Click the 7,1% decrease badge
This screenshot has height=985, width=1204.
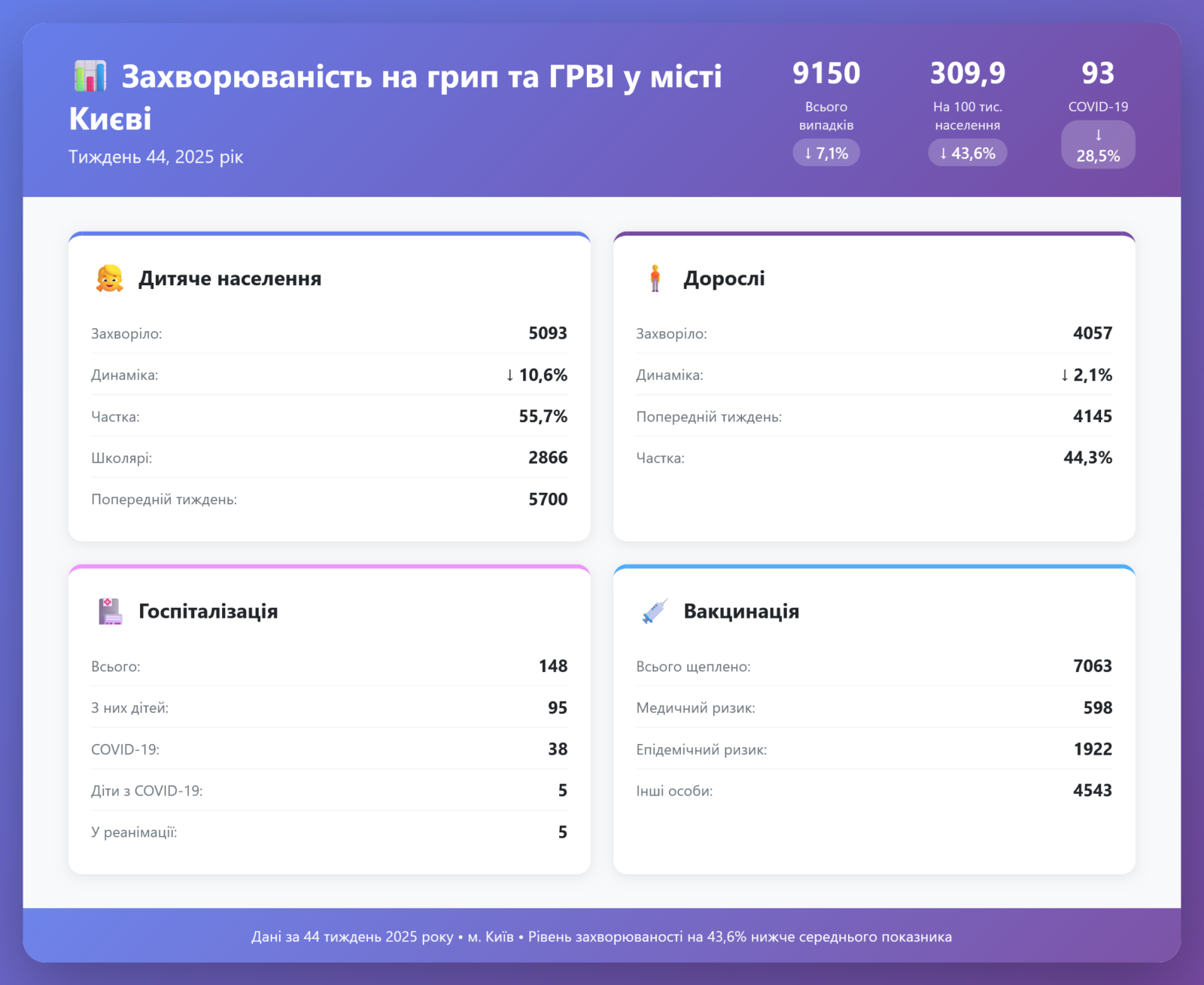pos(825,153)
